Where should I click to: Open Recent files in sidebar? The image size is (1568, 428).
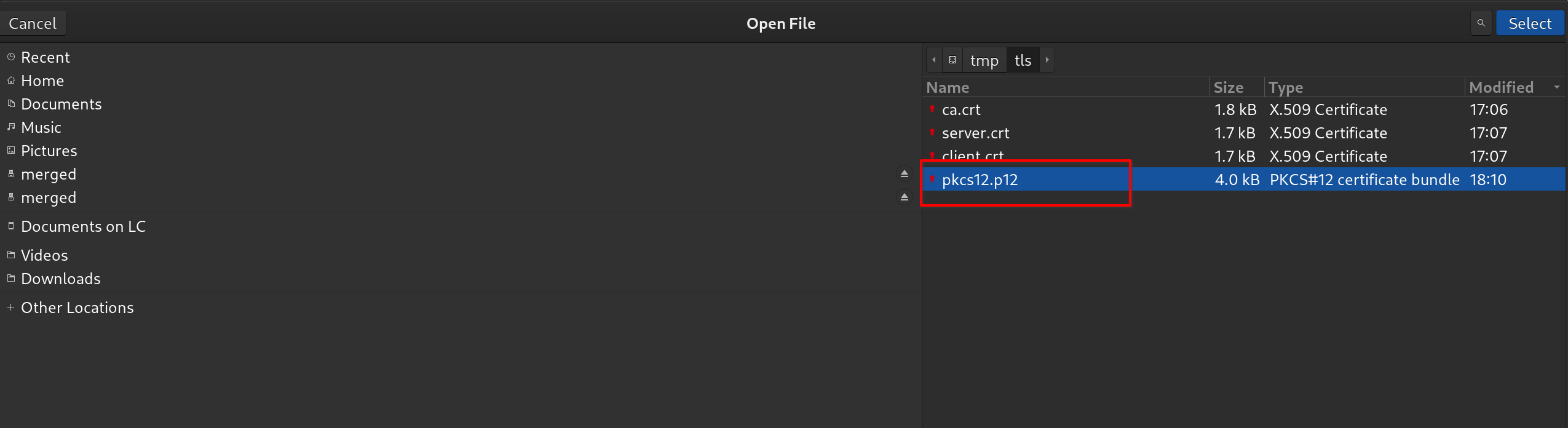[45, 57]
